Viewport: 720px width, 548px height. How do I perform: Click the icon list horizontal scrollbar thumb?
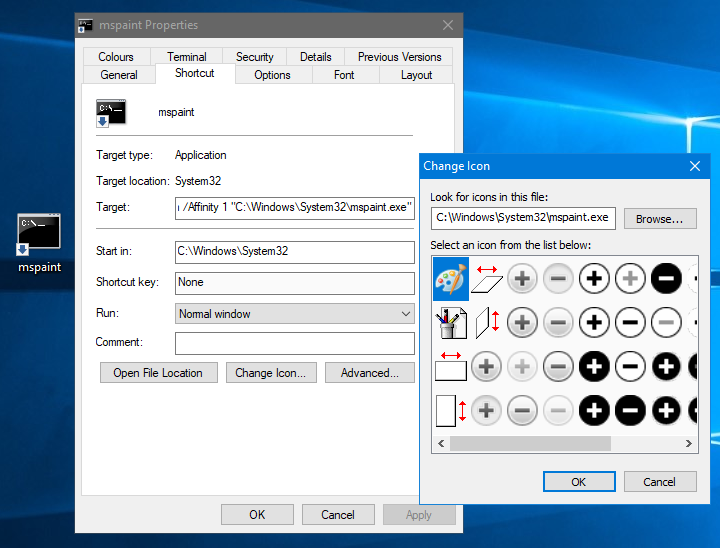click(x=530, y=444)
